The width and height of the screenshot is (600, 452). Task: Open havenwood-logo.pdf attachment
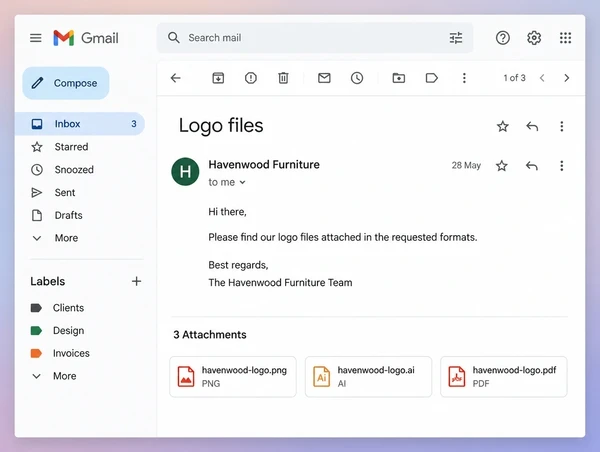pos(504,377)
